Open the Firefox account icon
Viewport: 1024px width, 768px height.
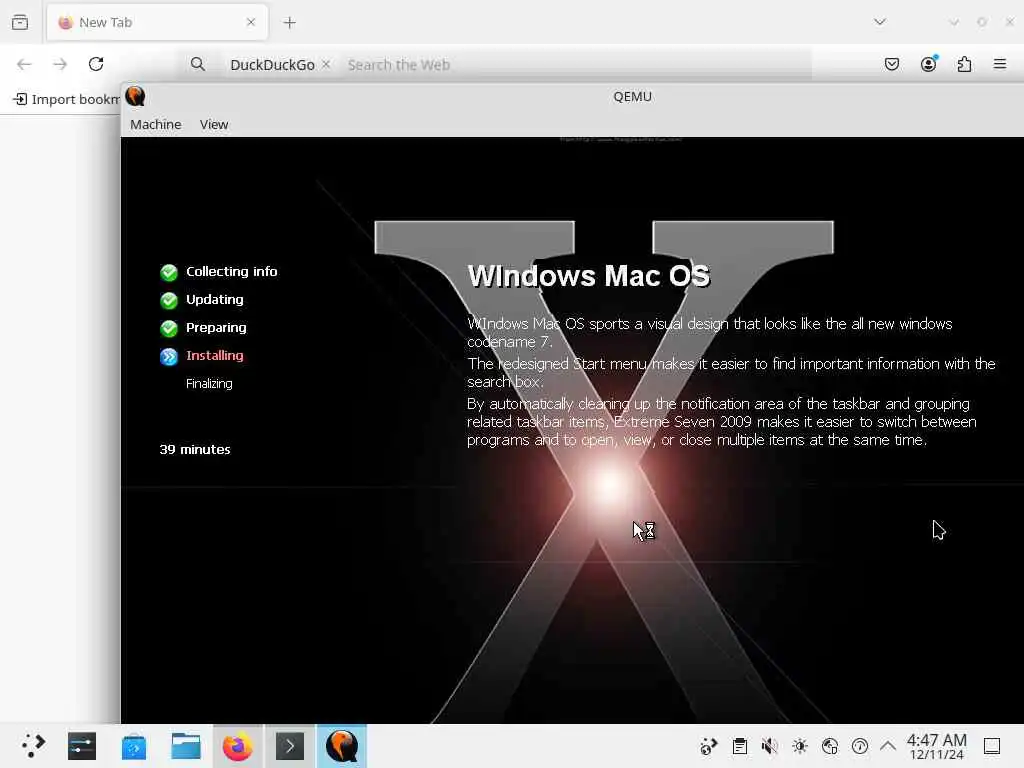pos(928,64)
